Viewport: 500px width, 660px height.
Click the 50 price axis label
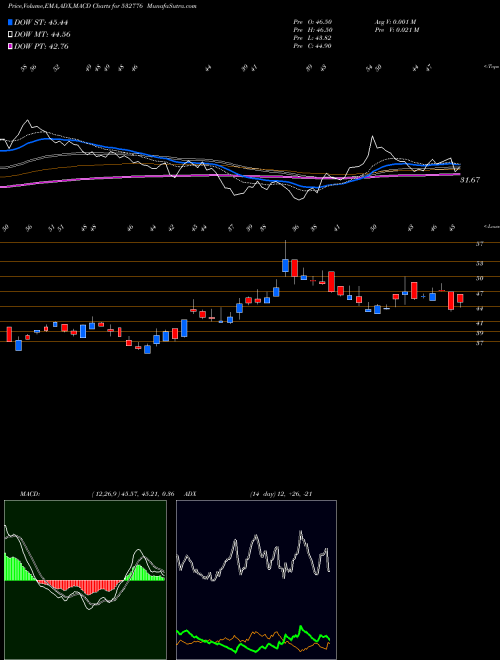pyautogui.click(x=479, y=278)
